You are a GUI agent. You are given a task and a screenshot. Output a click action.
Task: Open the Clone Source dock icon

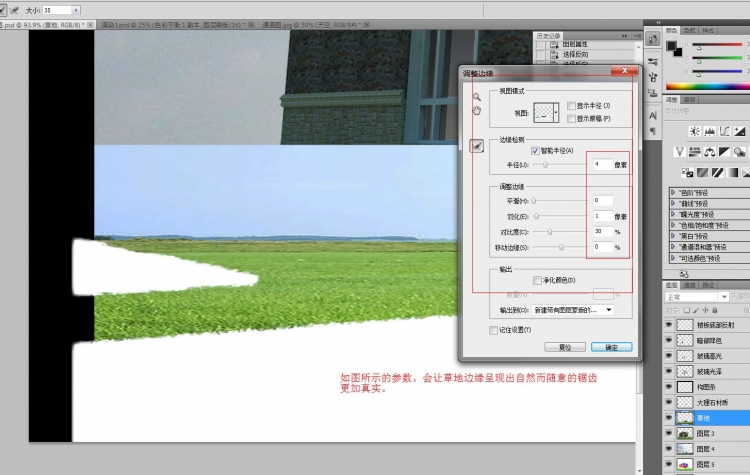(x=653, y=92)
